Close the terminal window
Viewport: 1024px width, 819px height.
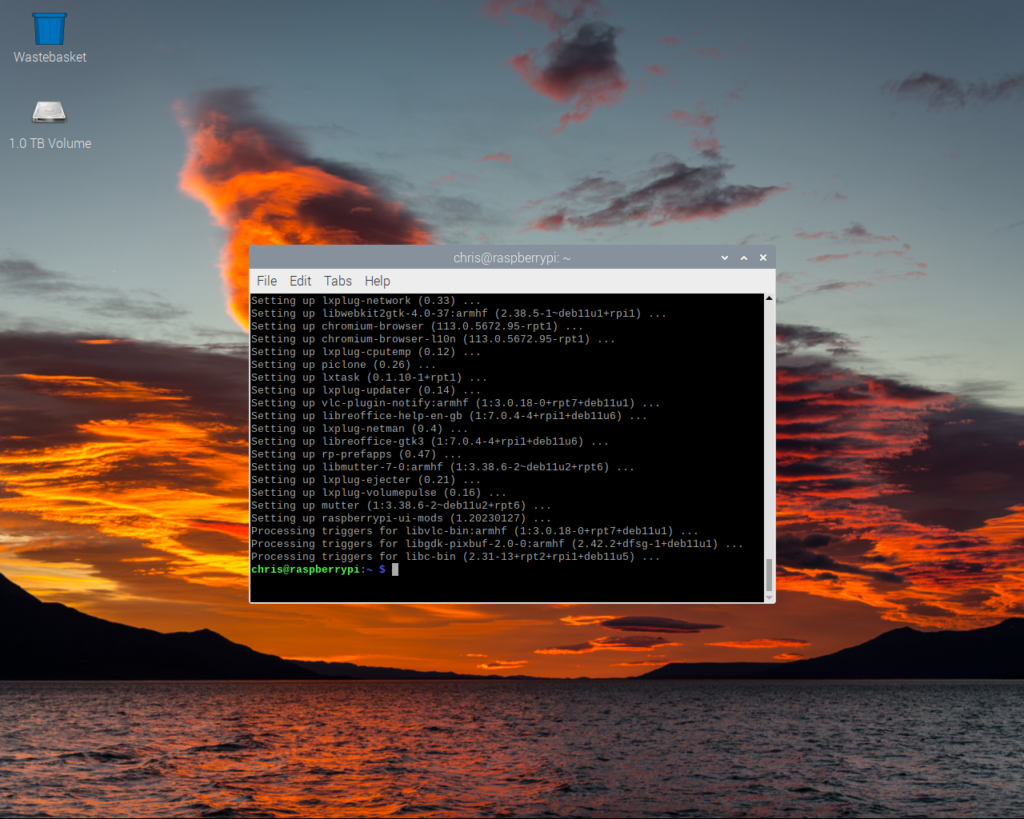pos(763,258)
